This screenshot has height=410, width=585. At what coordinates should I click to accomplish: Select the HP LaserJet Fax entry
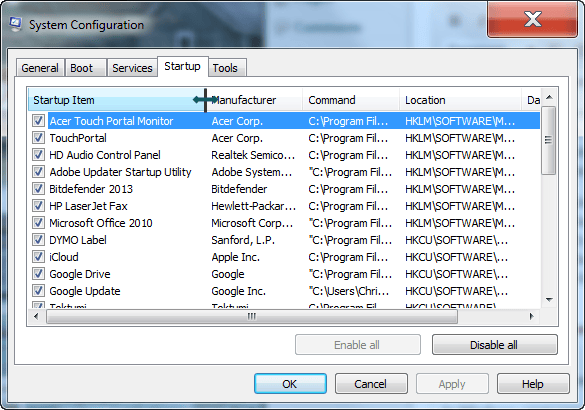coord(88,206)
